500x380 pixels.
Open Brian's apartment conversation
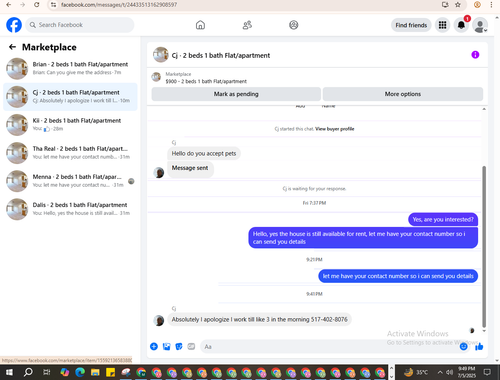(x=70, y=68)
